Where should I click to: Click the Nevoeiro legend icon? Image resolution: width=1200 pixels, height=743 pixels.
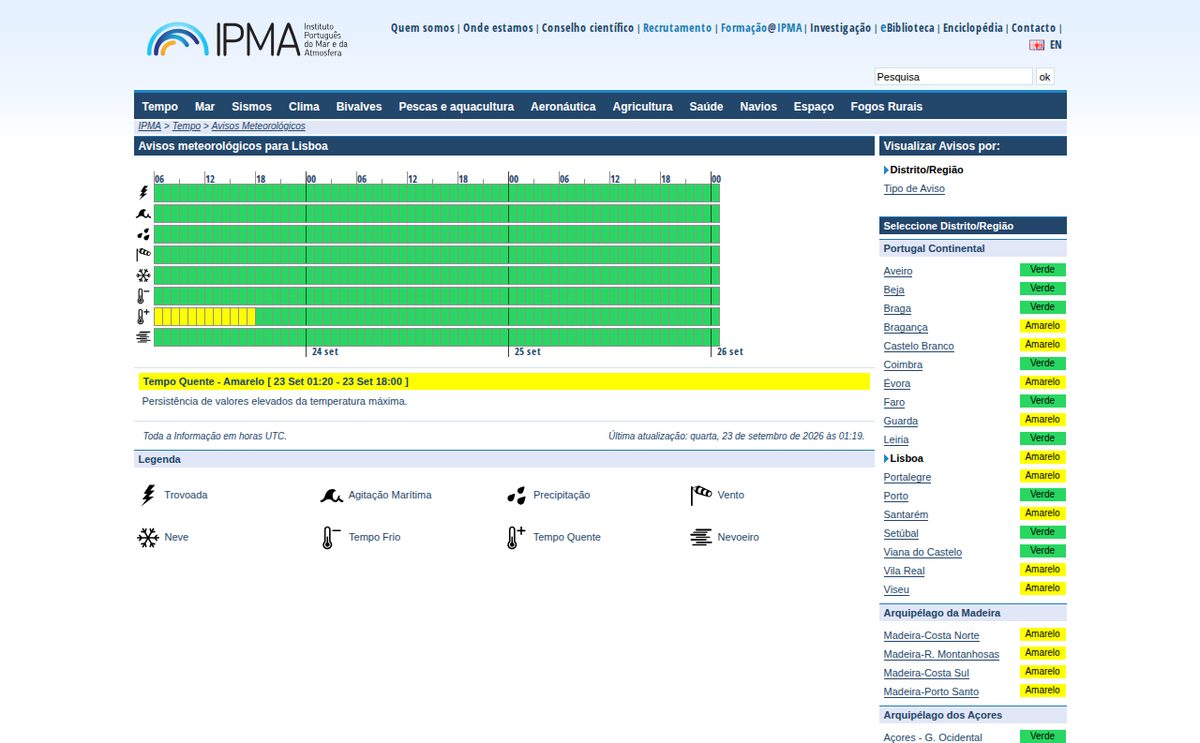click(701, 537)
